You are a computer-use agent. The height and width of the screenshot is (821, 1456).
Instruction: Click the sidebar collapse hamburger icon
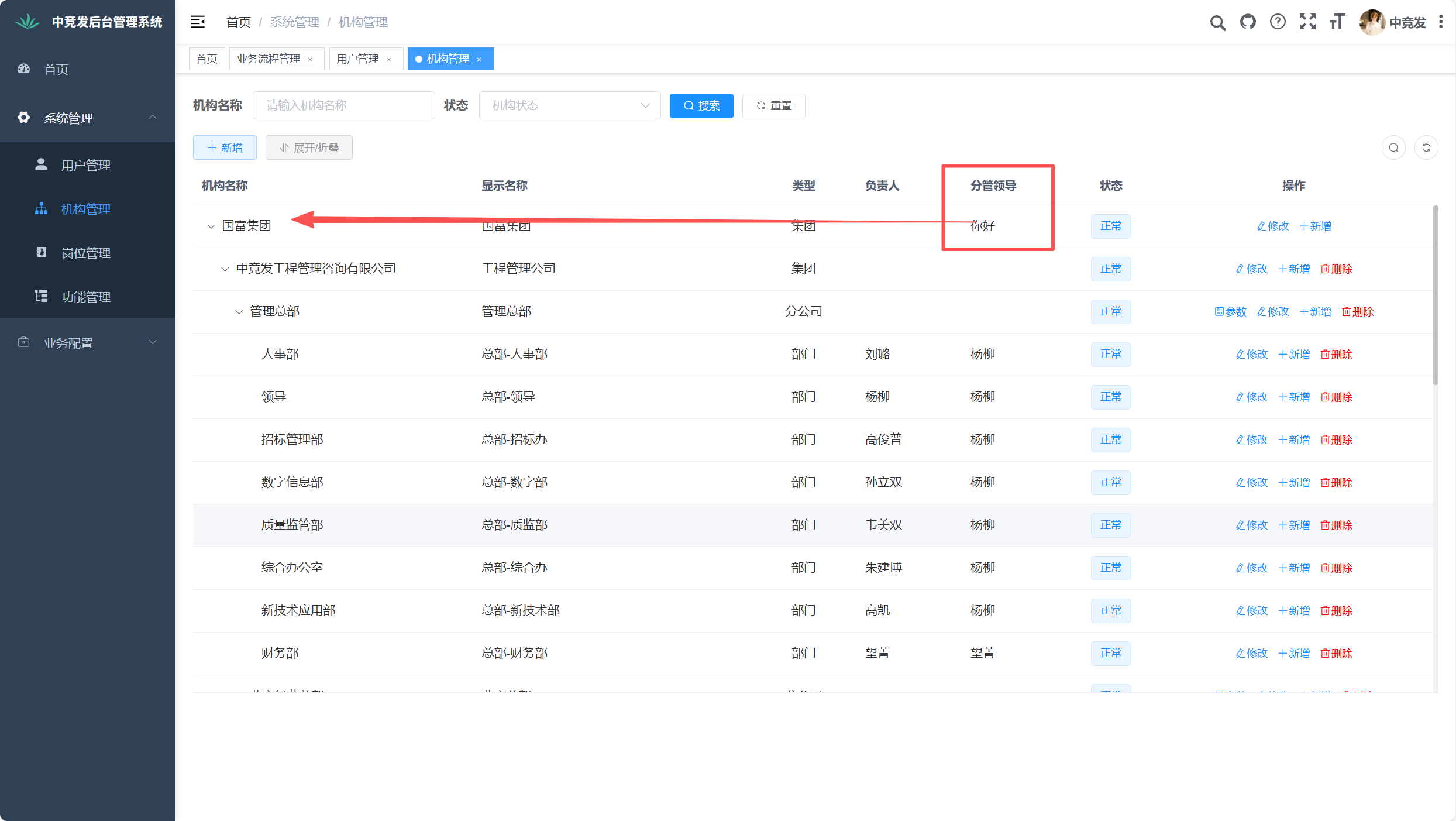198,22
